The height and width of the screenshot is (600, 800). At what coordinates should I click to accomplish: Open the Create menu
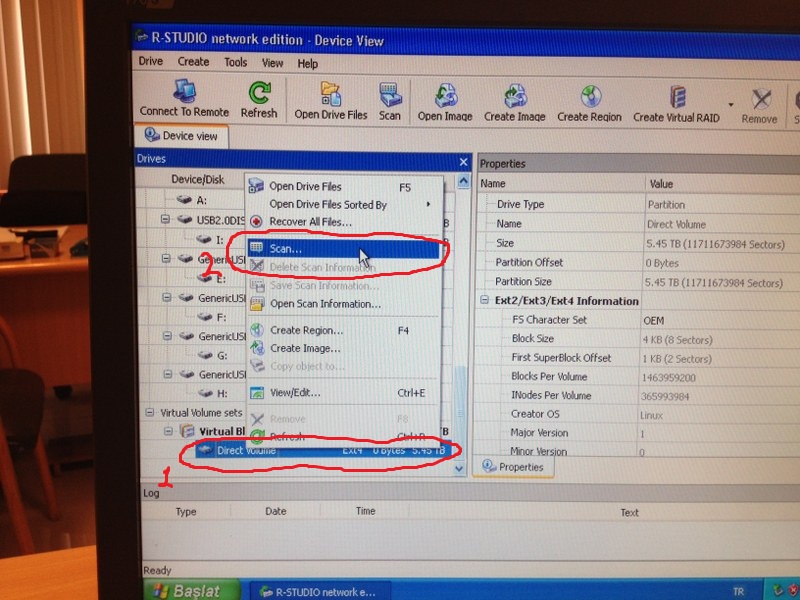coord(193,62)
